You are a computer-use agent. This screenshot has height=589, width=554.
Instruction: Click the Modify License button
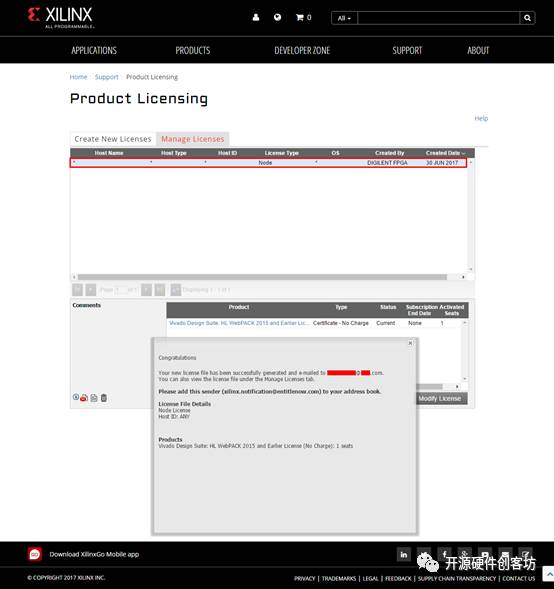click(440, 399)
